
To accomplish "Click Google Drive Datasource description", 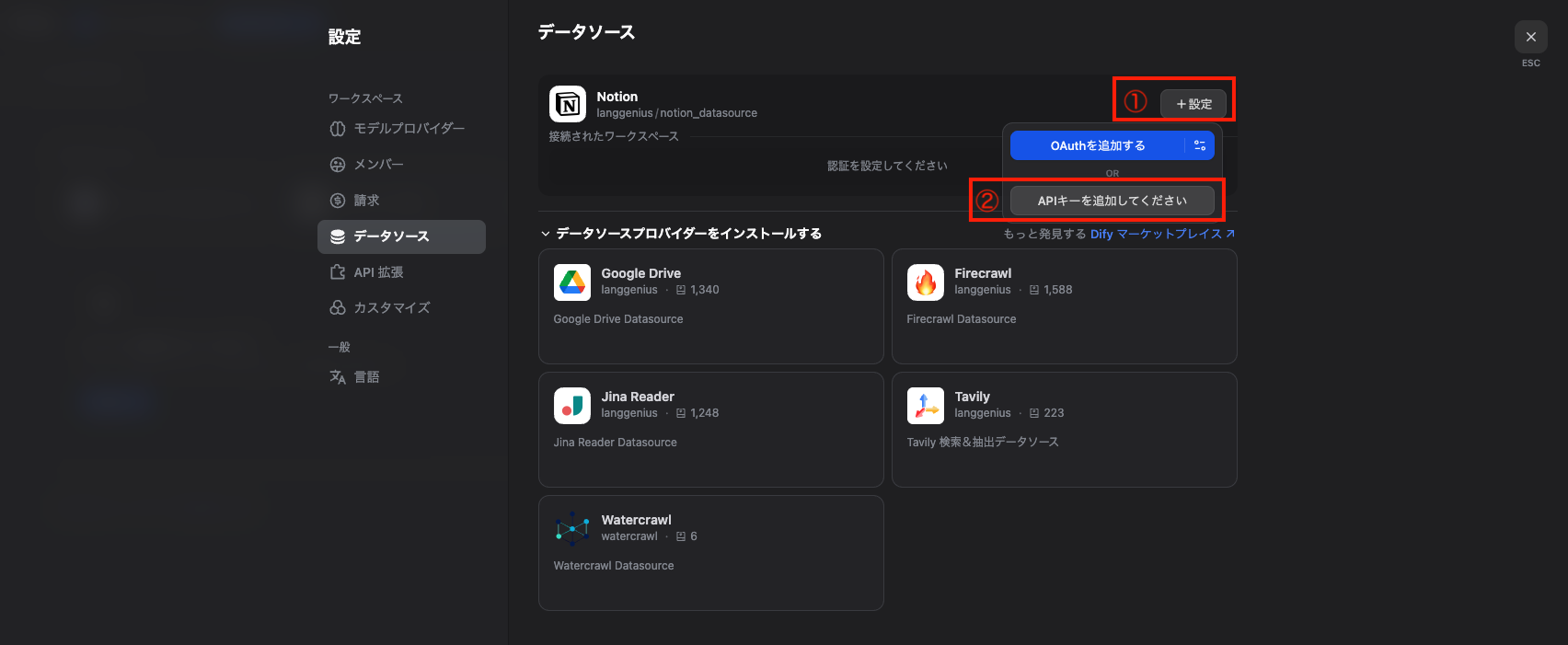I will pos(618,319).
